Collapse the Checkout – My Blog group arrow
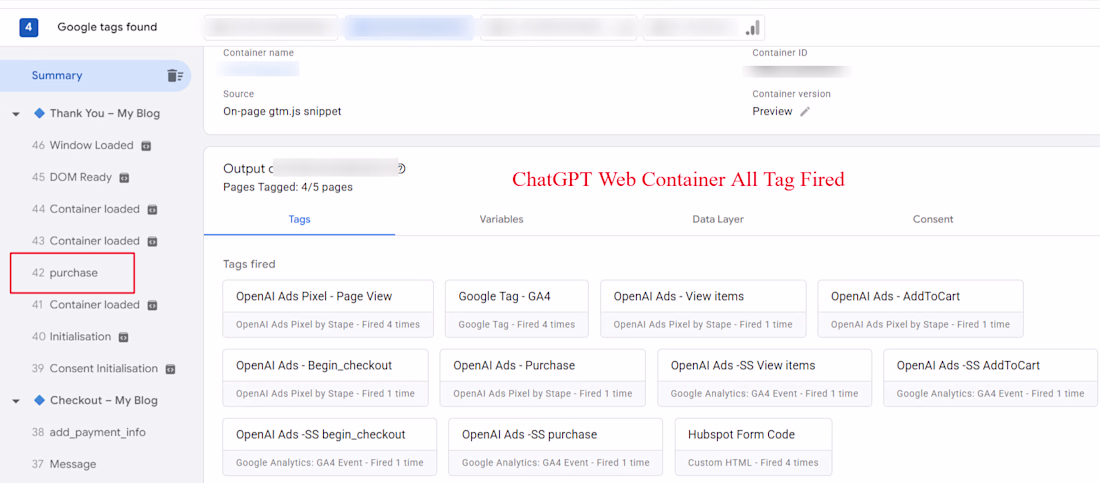The height and width of the screenshot is (483, 1100). (x=16, y=402)
